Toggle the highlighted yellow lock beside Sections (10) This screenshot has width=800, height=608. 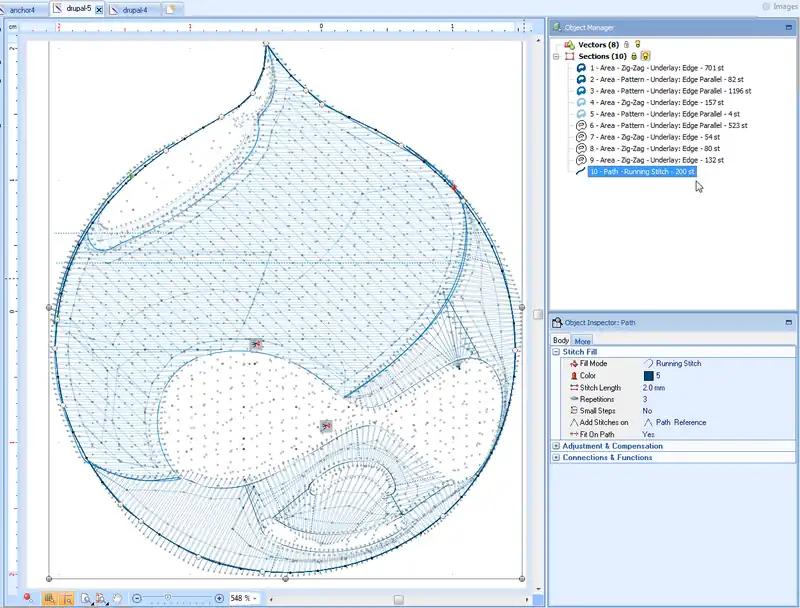coord(646,56)
